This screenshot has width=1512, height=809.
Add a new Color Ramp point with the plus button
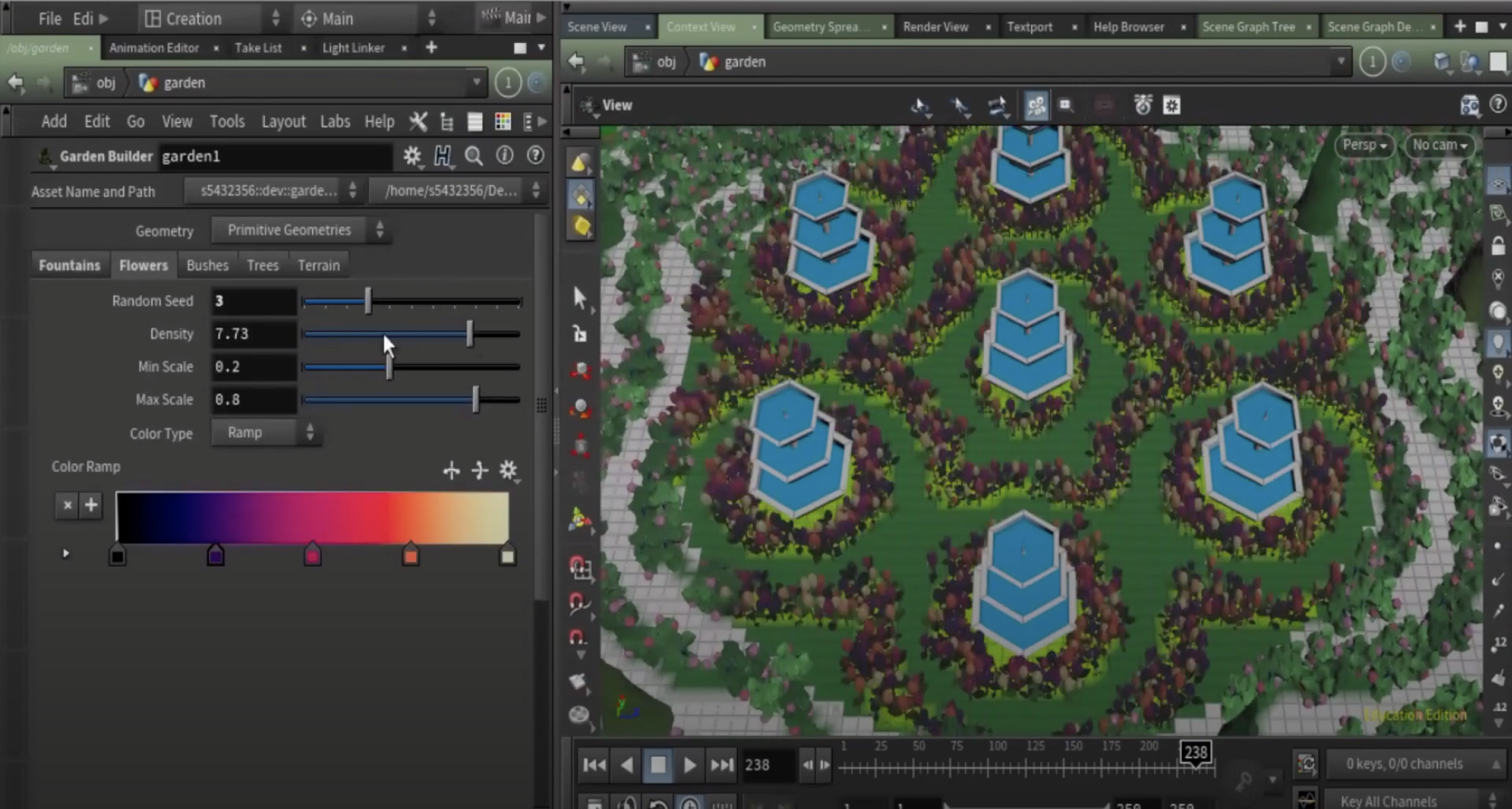(x=91, y=505)
